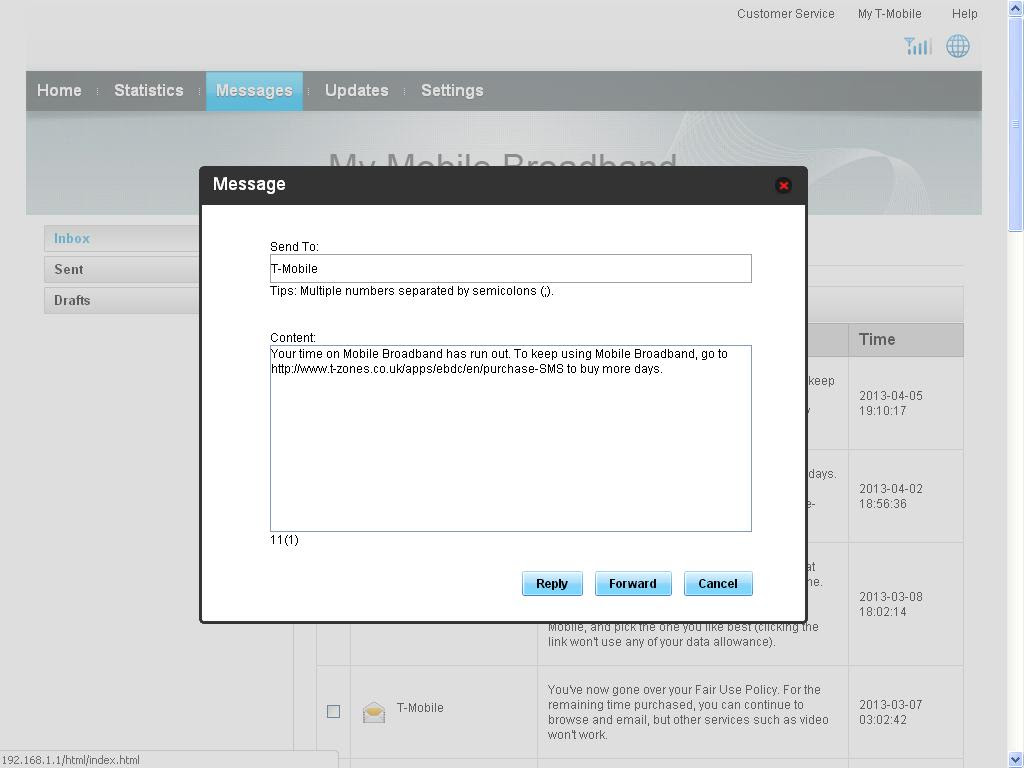
Task: Click the open envelope icon beside T-Mobile
Action: [374, 712]
